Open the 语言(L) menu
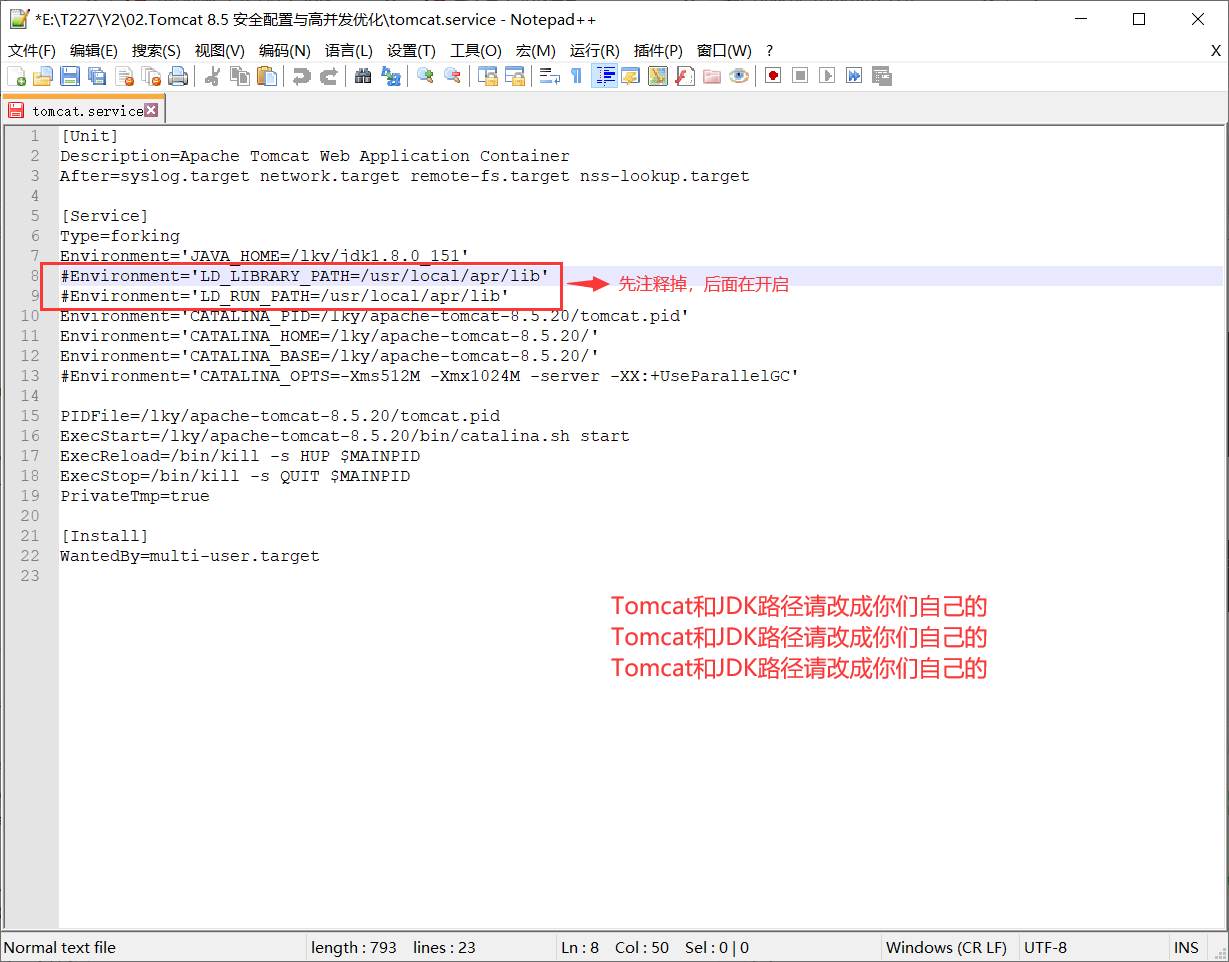This screenshot has height=962, width=1229. tap(349, 50)
